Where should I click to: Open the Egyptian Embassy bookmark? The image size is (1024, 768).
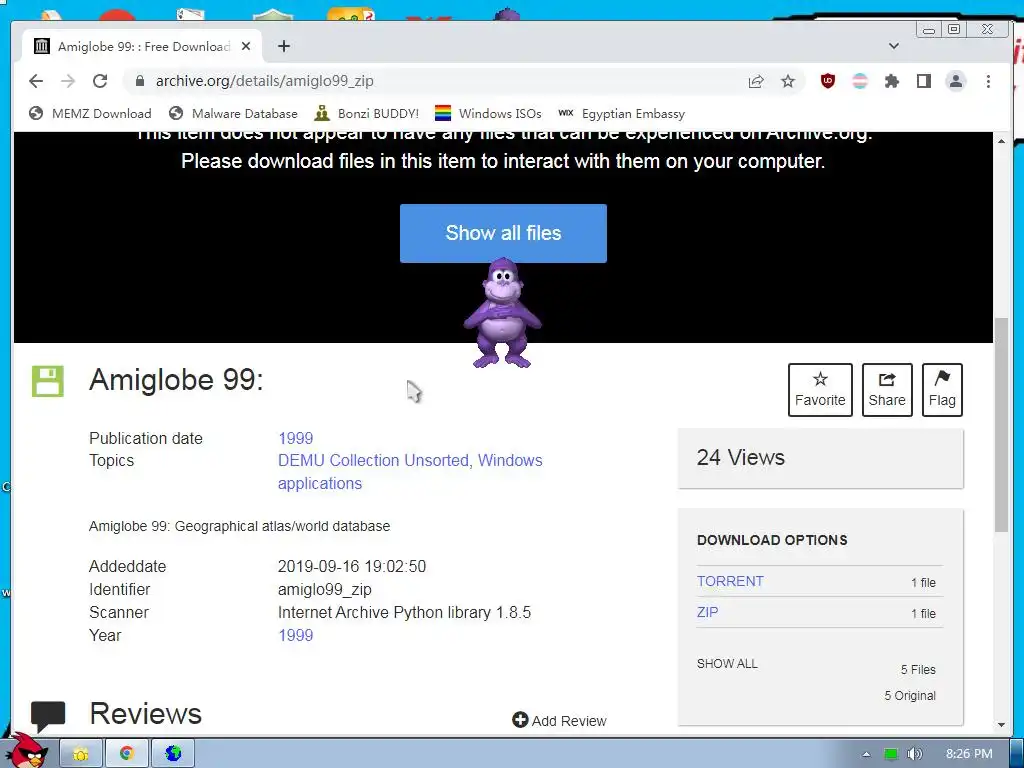[x=622, y=114]
